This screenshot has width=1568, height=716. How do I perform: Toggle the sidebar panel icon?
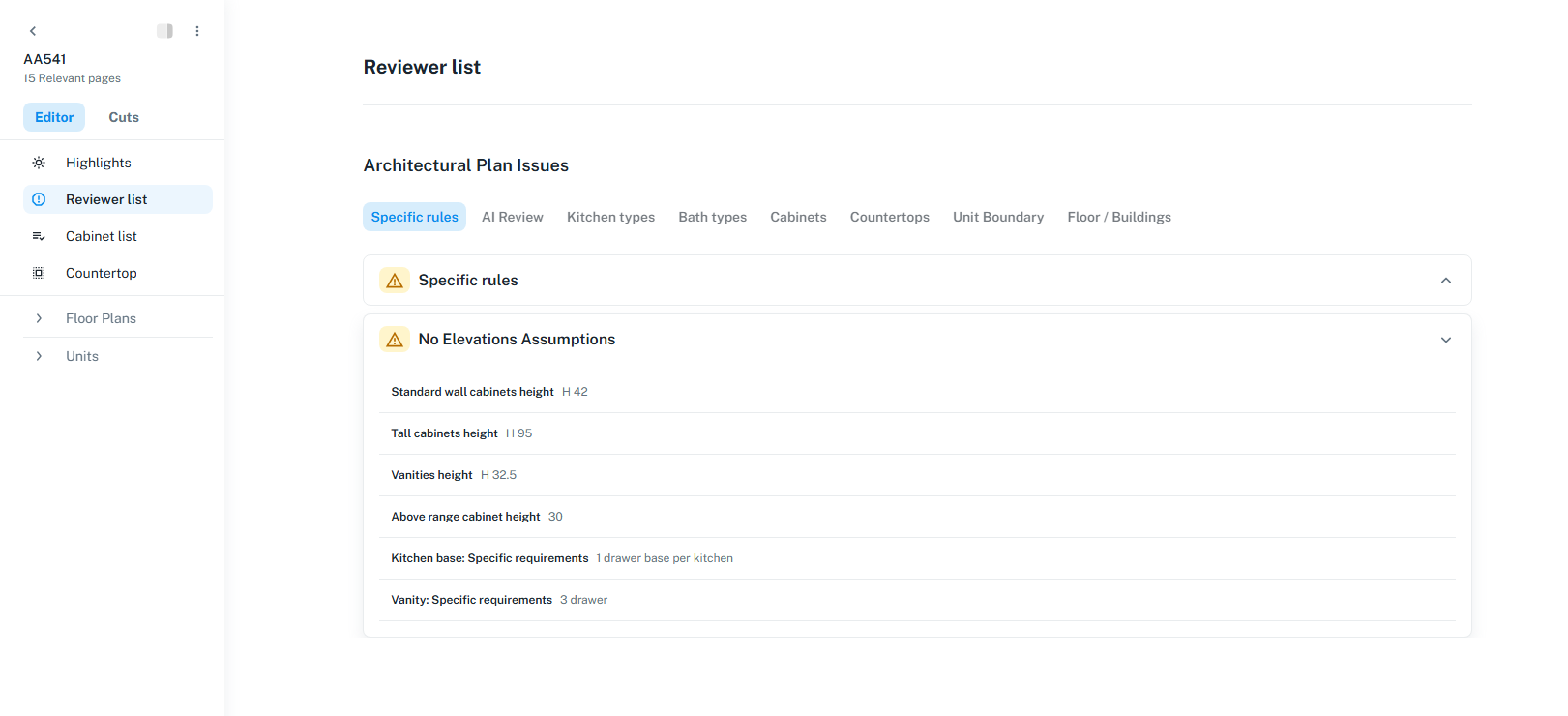coord(165,31)
